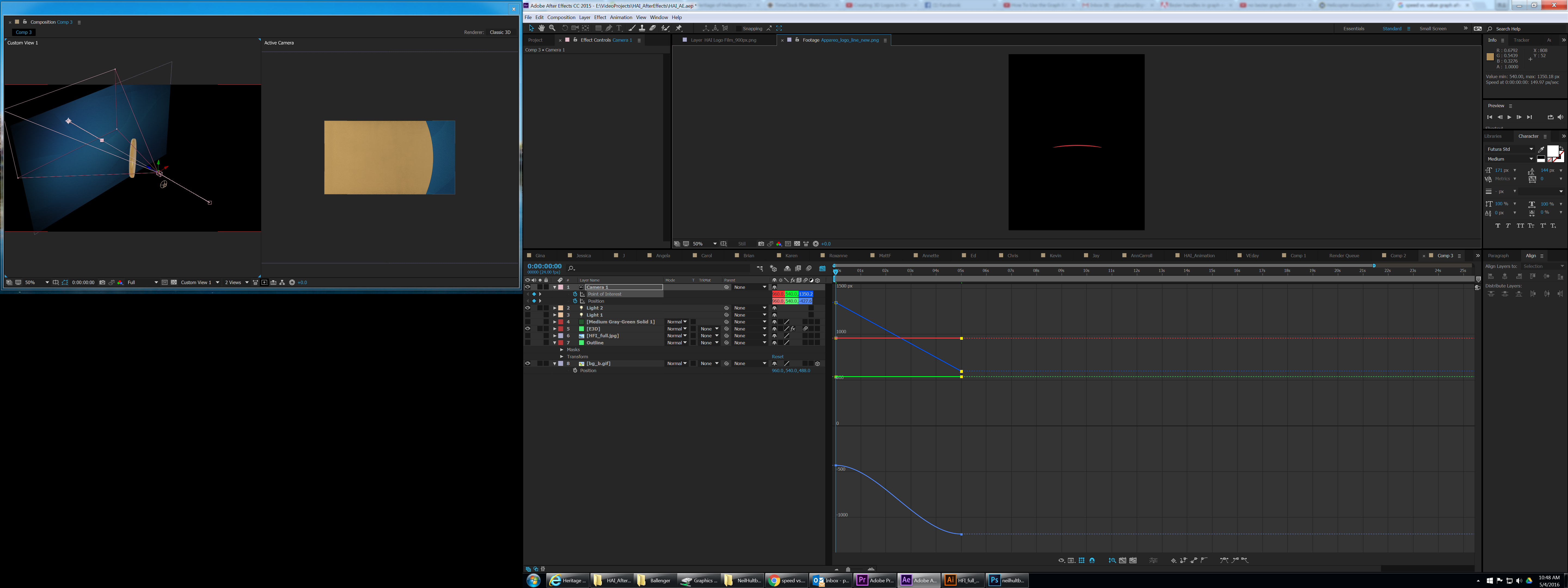Select the Clone Stamp tool
Screen dimensions: 1568x588
[642, 28]
